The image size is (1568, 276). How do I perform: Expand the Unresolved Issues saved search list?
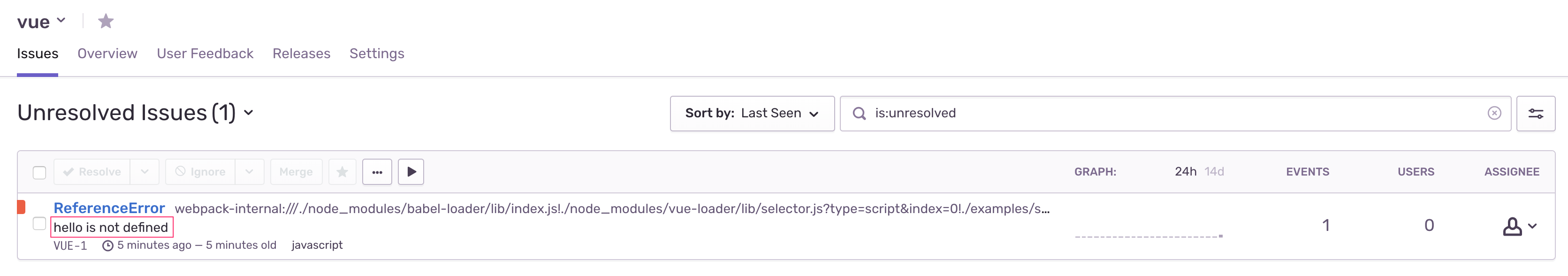248,113
